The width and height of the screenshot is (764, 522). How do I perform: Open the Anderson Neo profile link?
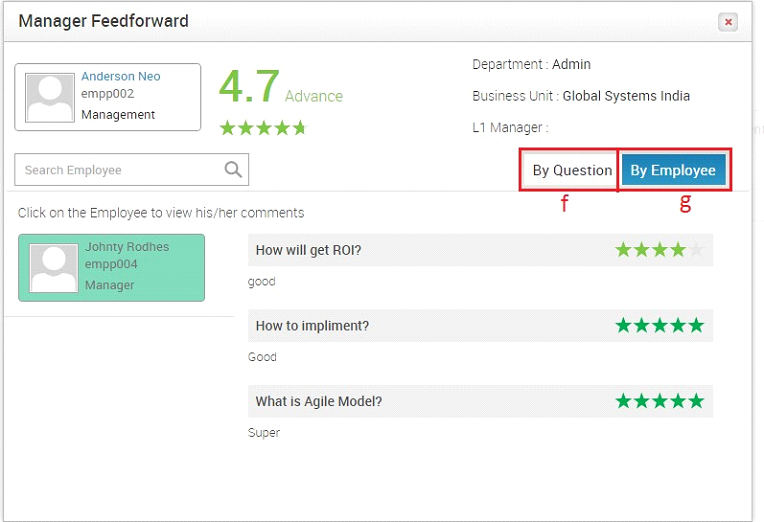[121, 77]
